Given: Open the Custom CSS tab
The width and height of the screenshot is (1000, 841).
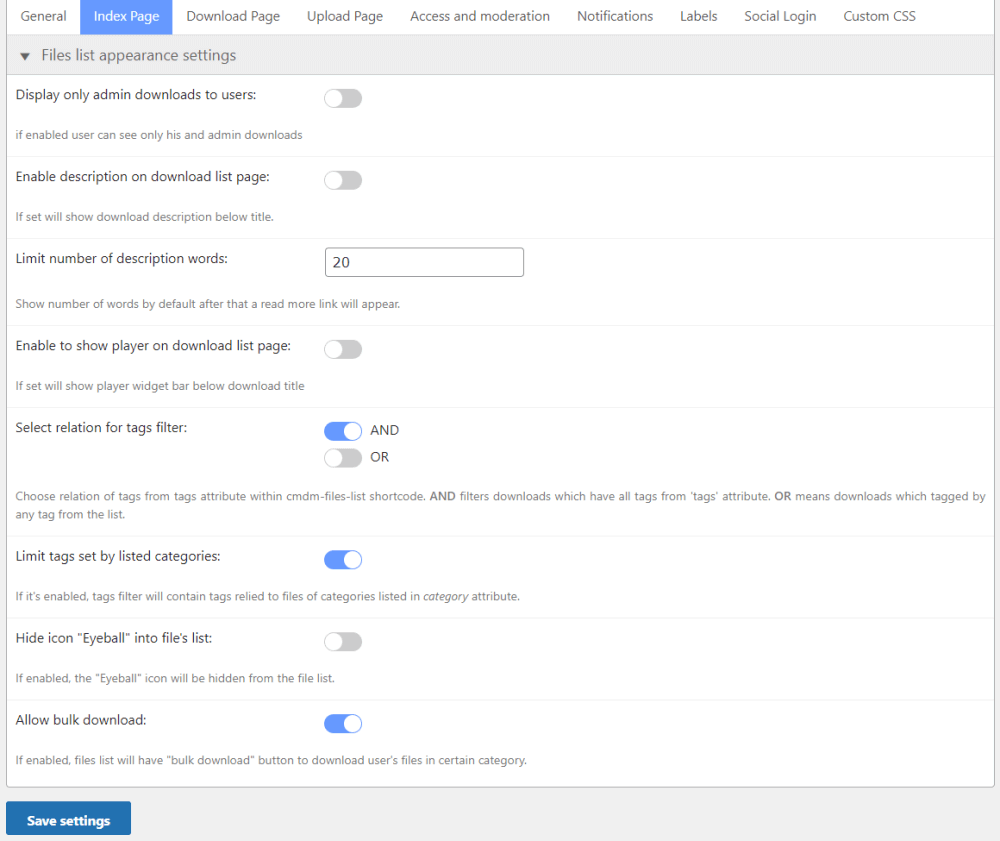Looking at the screenshot, I should [x=879, y=16].
